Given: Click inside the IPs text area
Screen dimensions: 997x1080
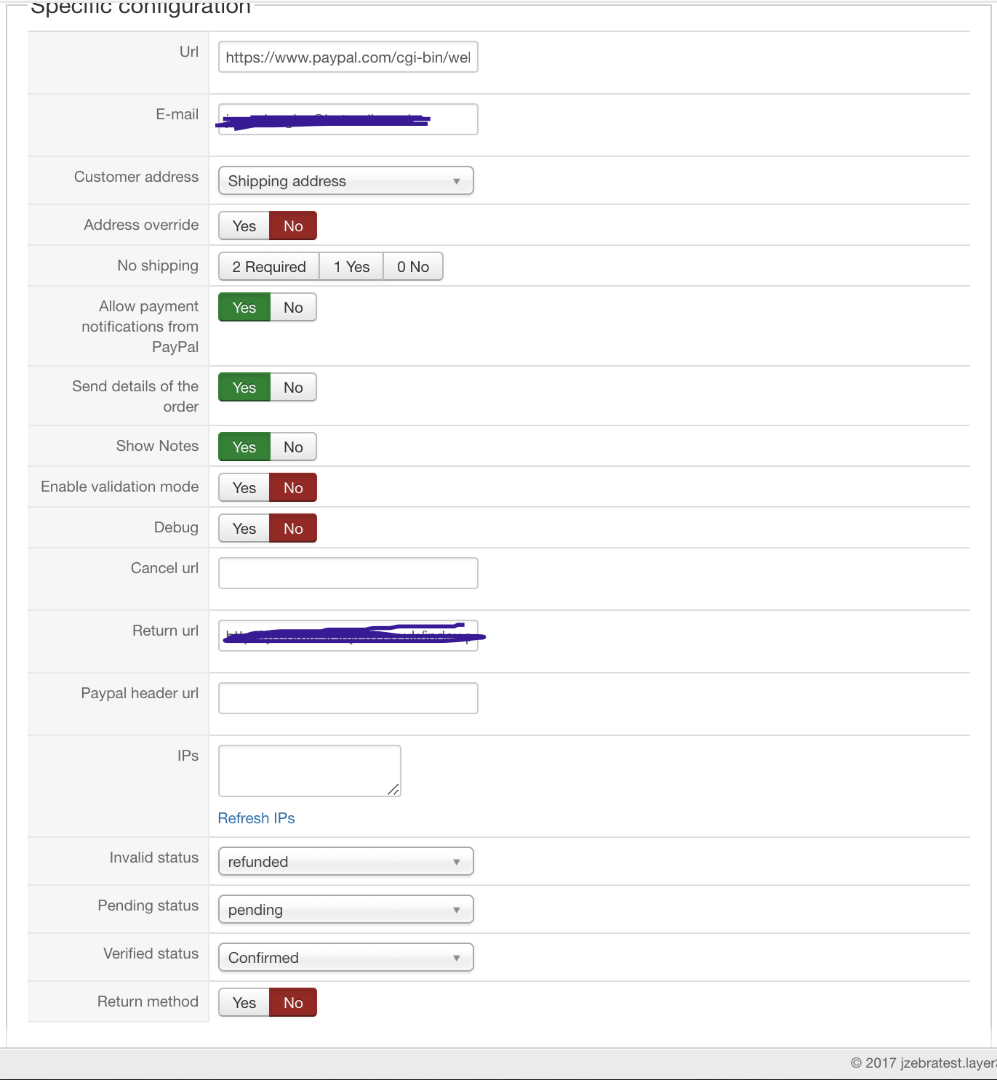Looking at the screenshot, I should pos(308,770).
